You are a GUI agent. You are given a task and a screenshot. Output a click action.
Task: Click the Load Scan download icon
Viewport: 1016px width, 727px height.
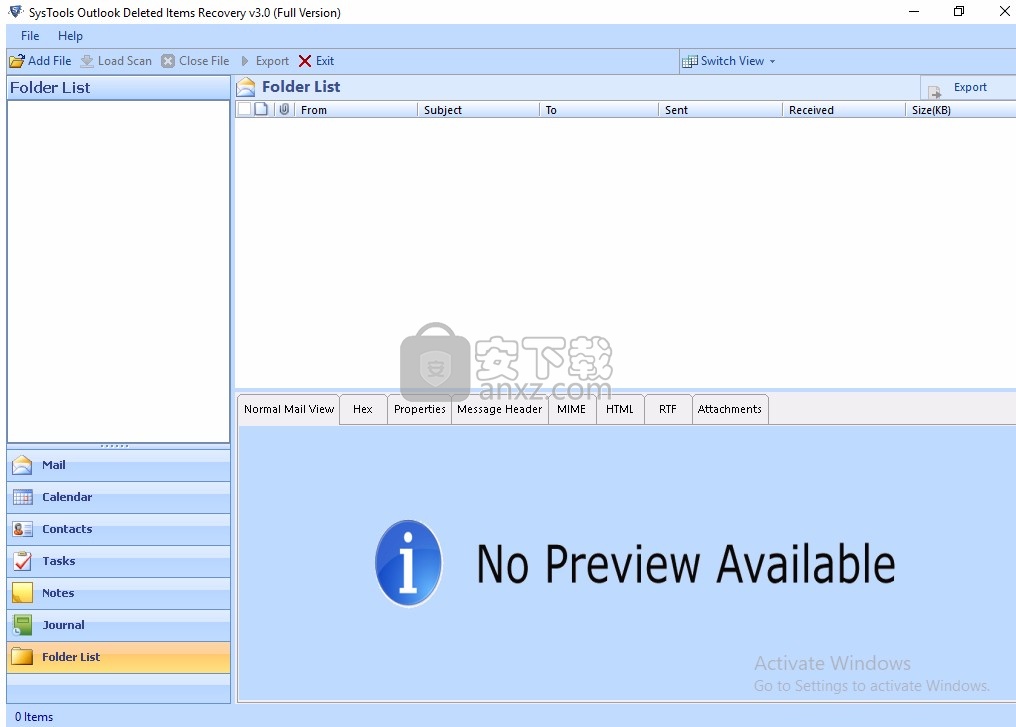(x=87, y=61)
